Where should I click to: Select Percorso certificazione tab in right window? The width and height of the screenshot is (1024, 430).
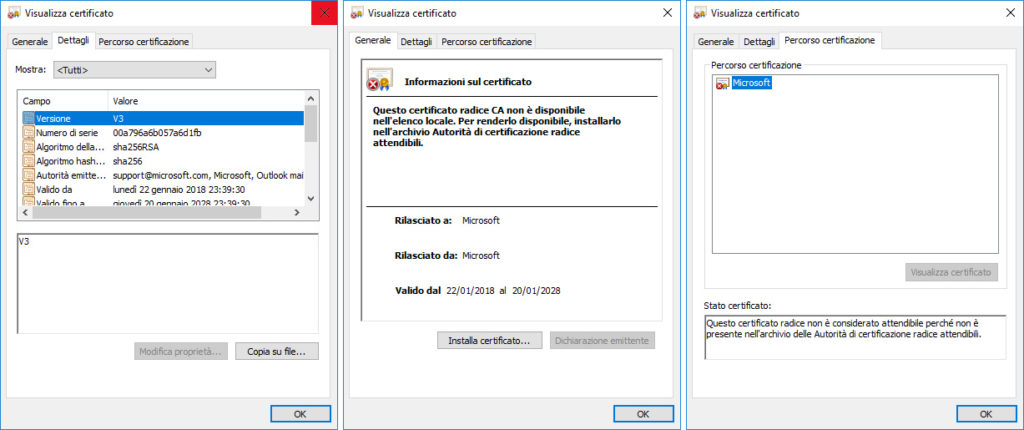[x=829, y=41]
